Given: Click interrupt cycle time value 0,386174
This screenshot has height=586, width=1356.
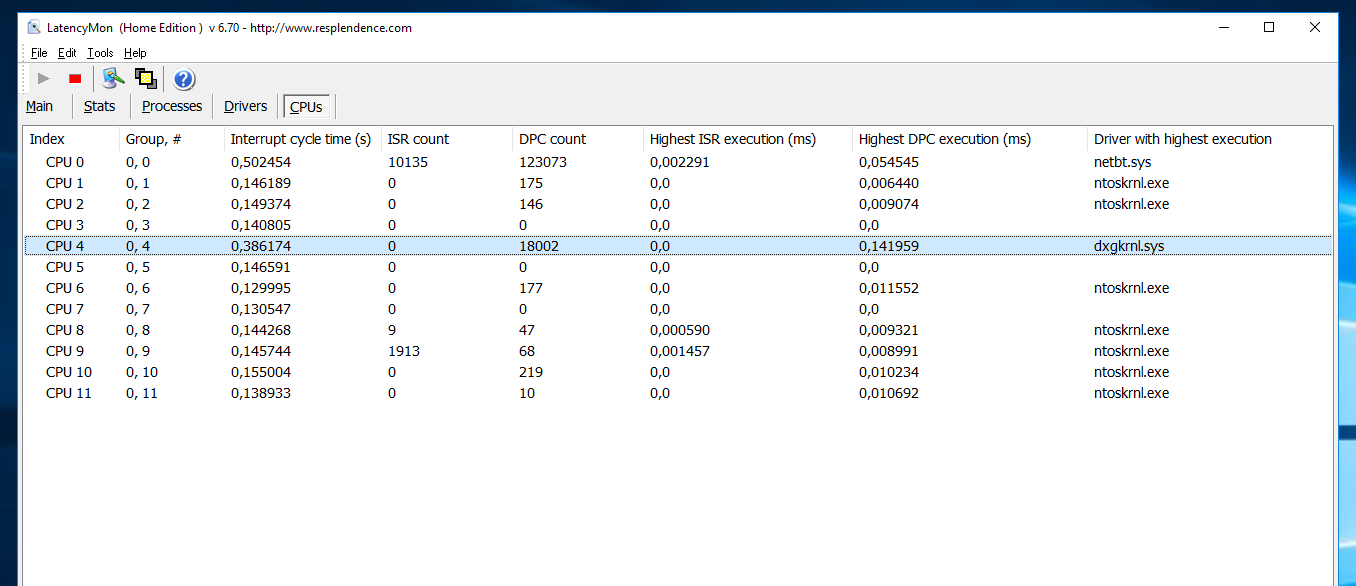Looking at the screenshot, I should click(x=261, y=246).
